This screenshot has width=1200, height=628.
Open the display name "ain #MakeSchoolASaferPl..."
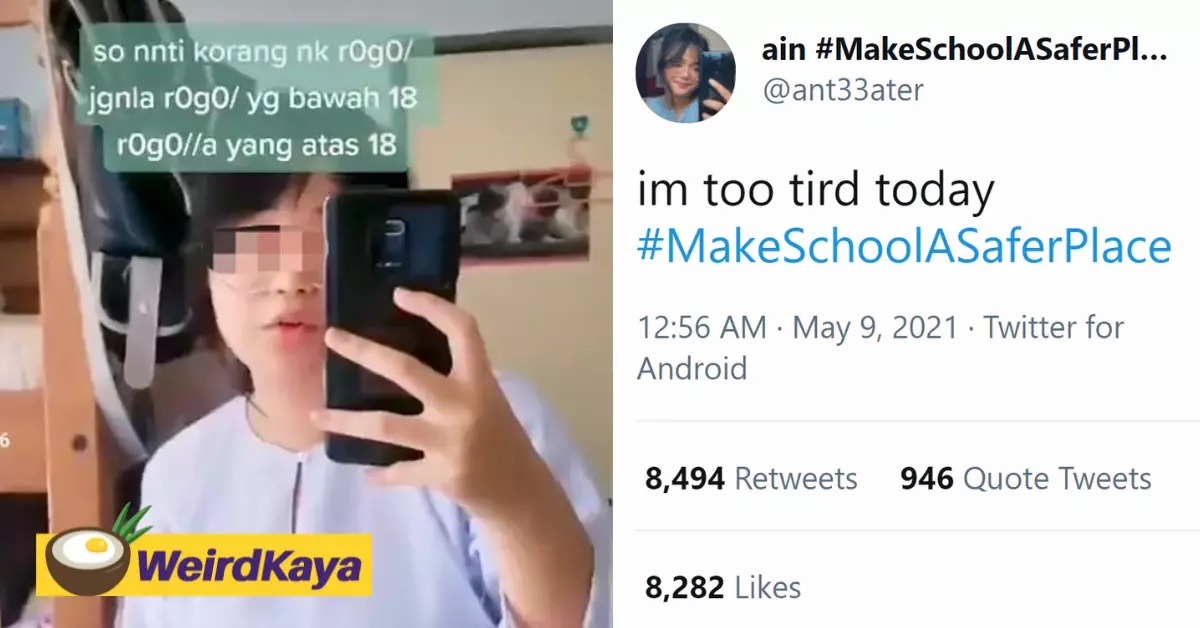pyautogui.click(x=966, y=49)
